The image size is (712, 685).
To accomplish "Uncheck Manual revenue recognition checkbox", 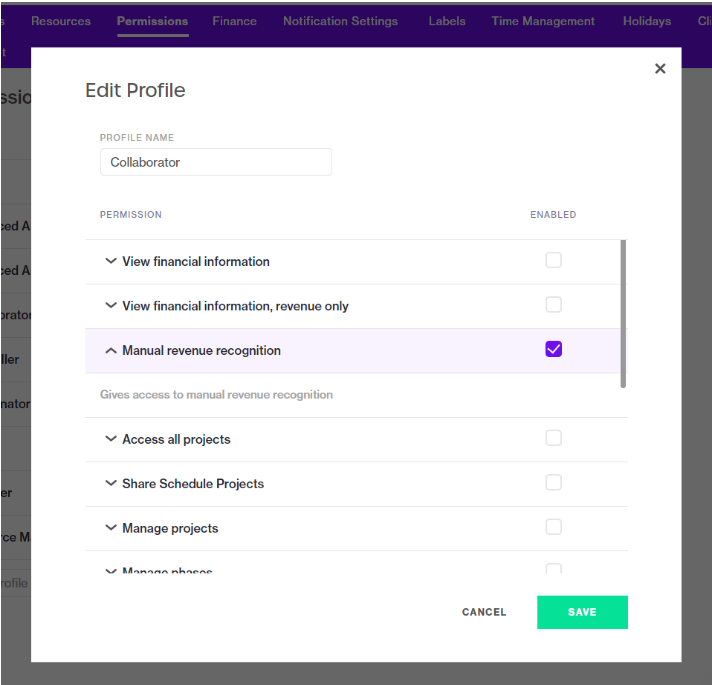I will 553,349.
